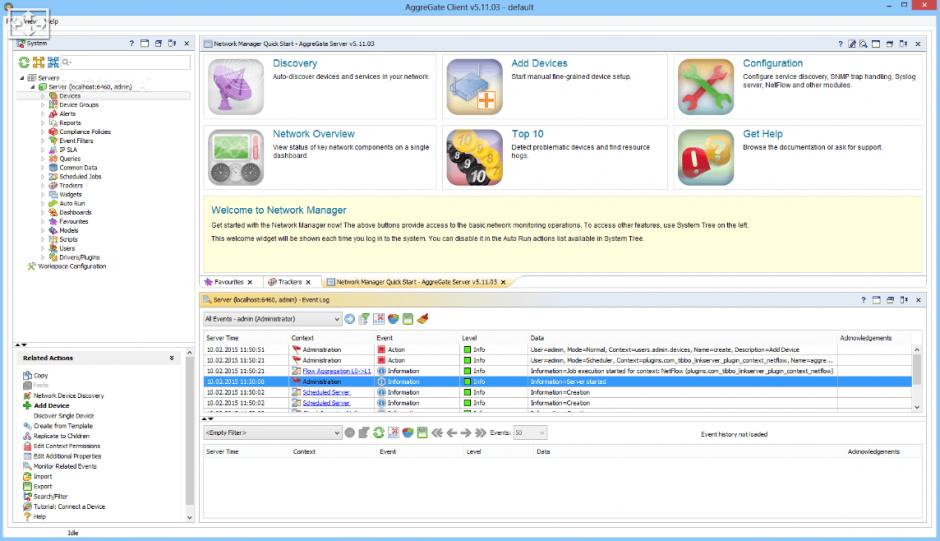Open the Top 10 billiard balls tile icon
Image resolution: width=940 pixels, height=541 pixels.
(474, 157)
